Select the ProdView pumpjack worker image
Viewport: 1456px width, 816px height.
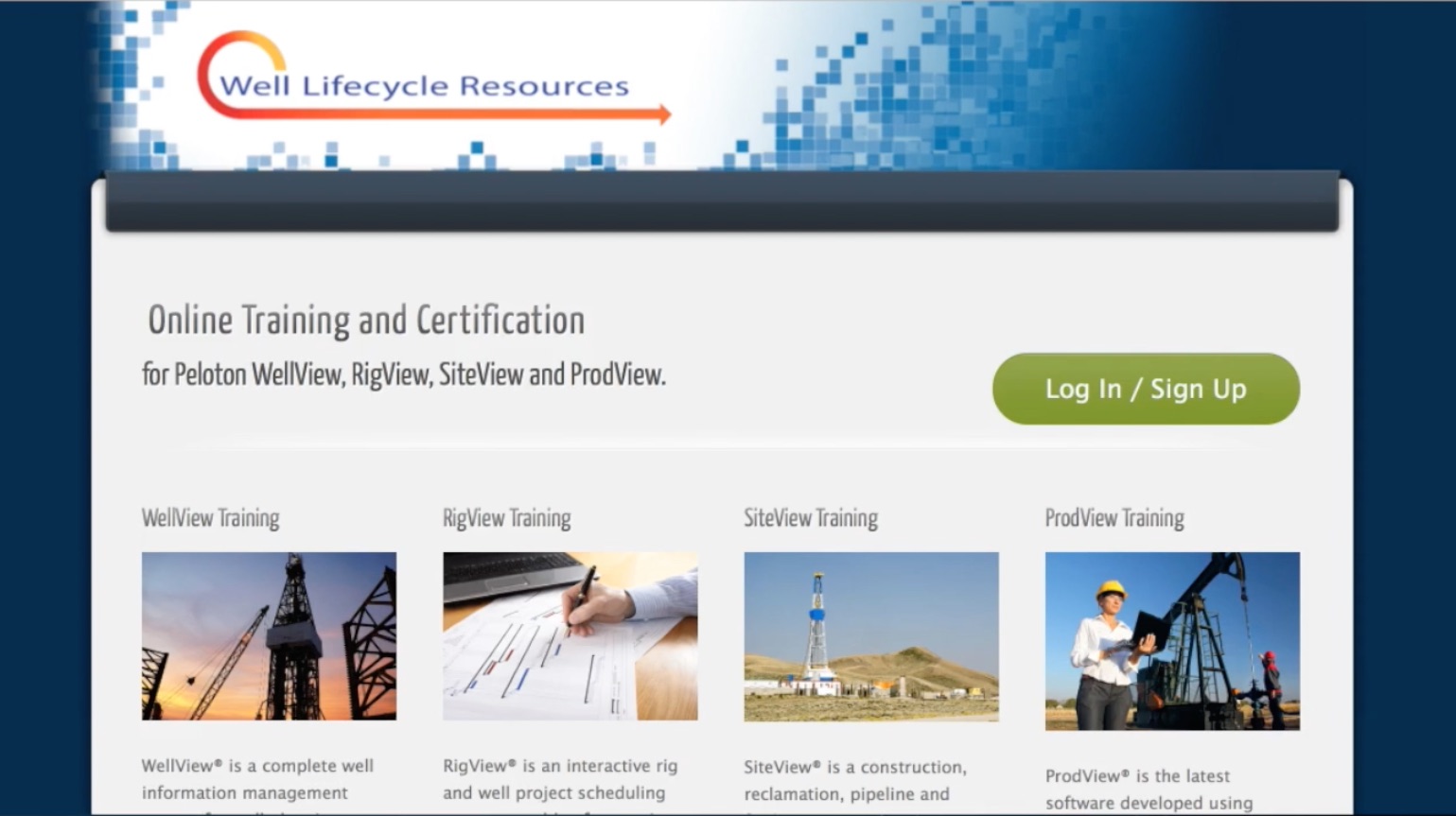[x=1171, y=641]
